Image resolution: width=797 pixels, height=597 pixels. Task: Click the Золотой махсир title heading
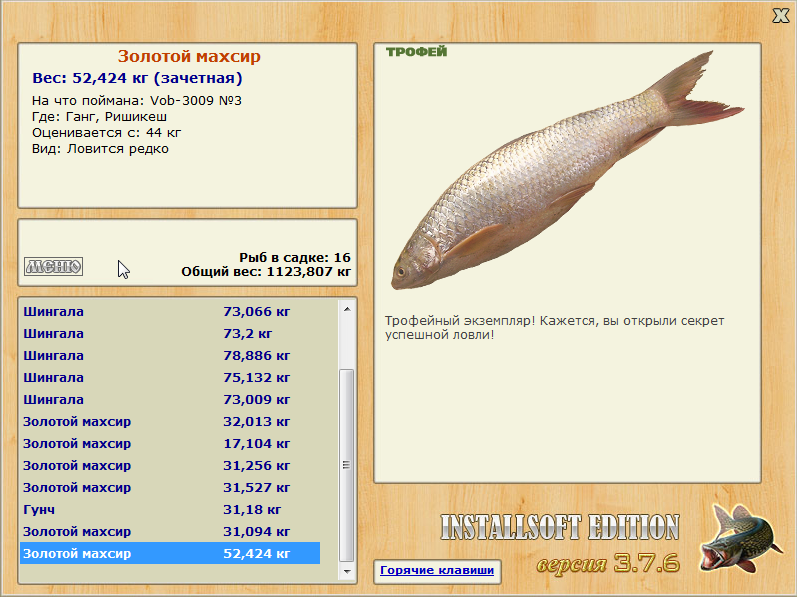[189, 56]
